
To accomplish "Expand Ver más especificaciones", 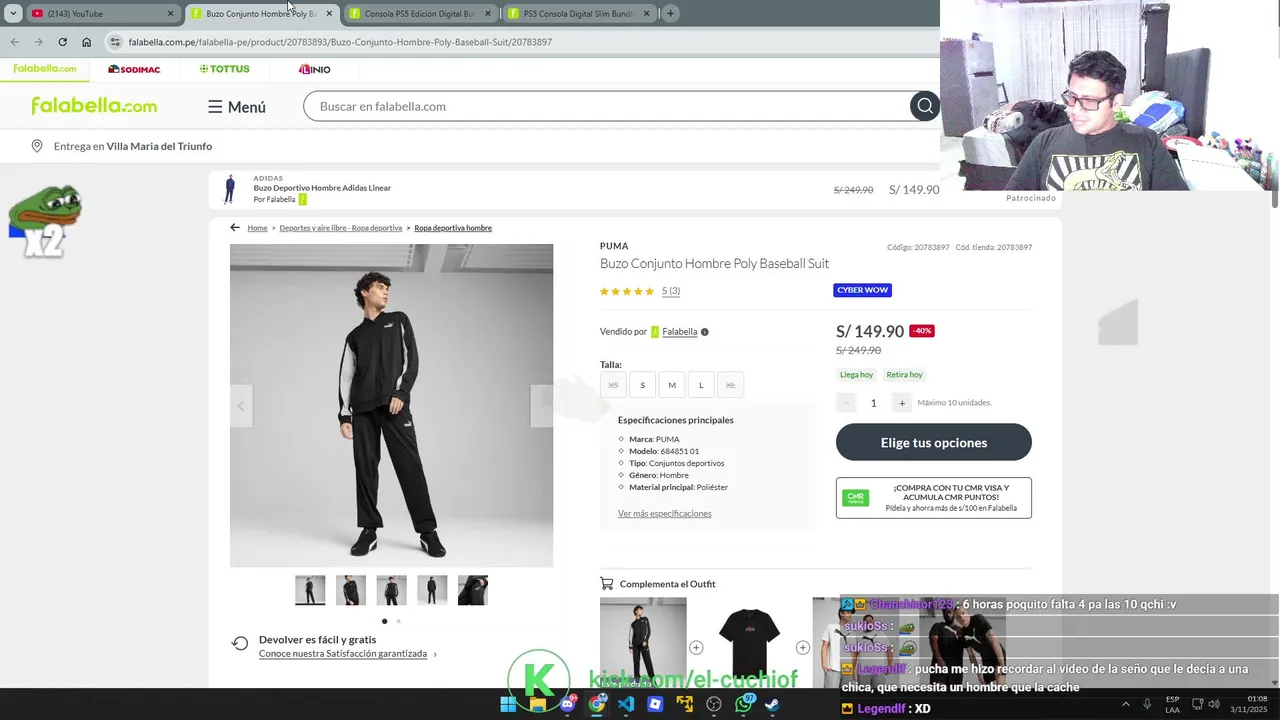I will [x=665, y=514].
